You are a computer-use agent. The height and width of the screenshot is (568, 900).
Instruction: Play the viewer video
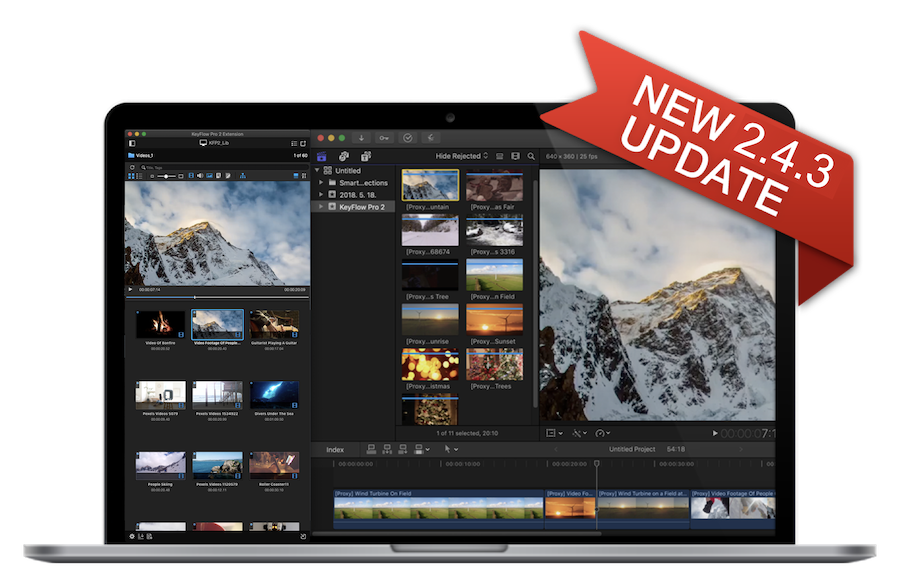[x=715, y=433]
